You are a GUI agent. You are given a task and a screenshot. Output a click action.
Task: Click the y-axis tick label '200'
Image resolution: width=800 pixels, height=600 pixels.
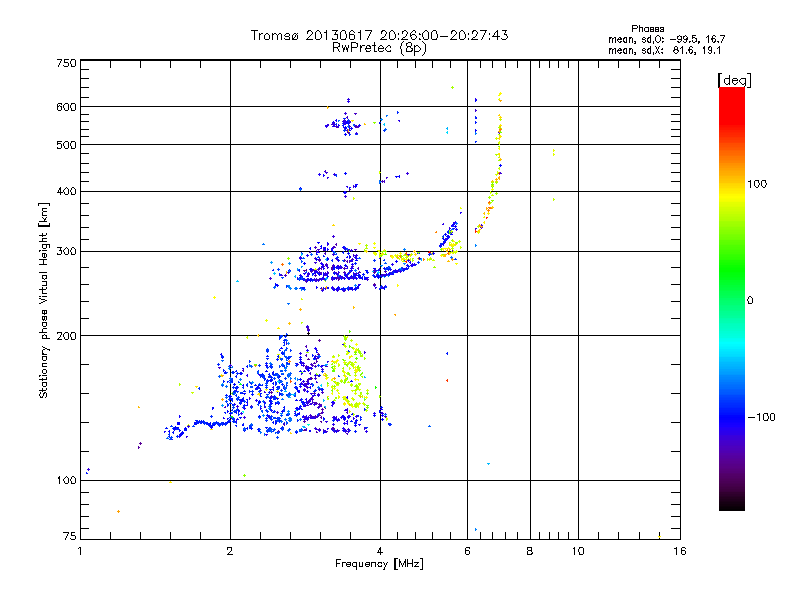(x=66, y=336)
